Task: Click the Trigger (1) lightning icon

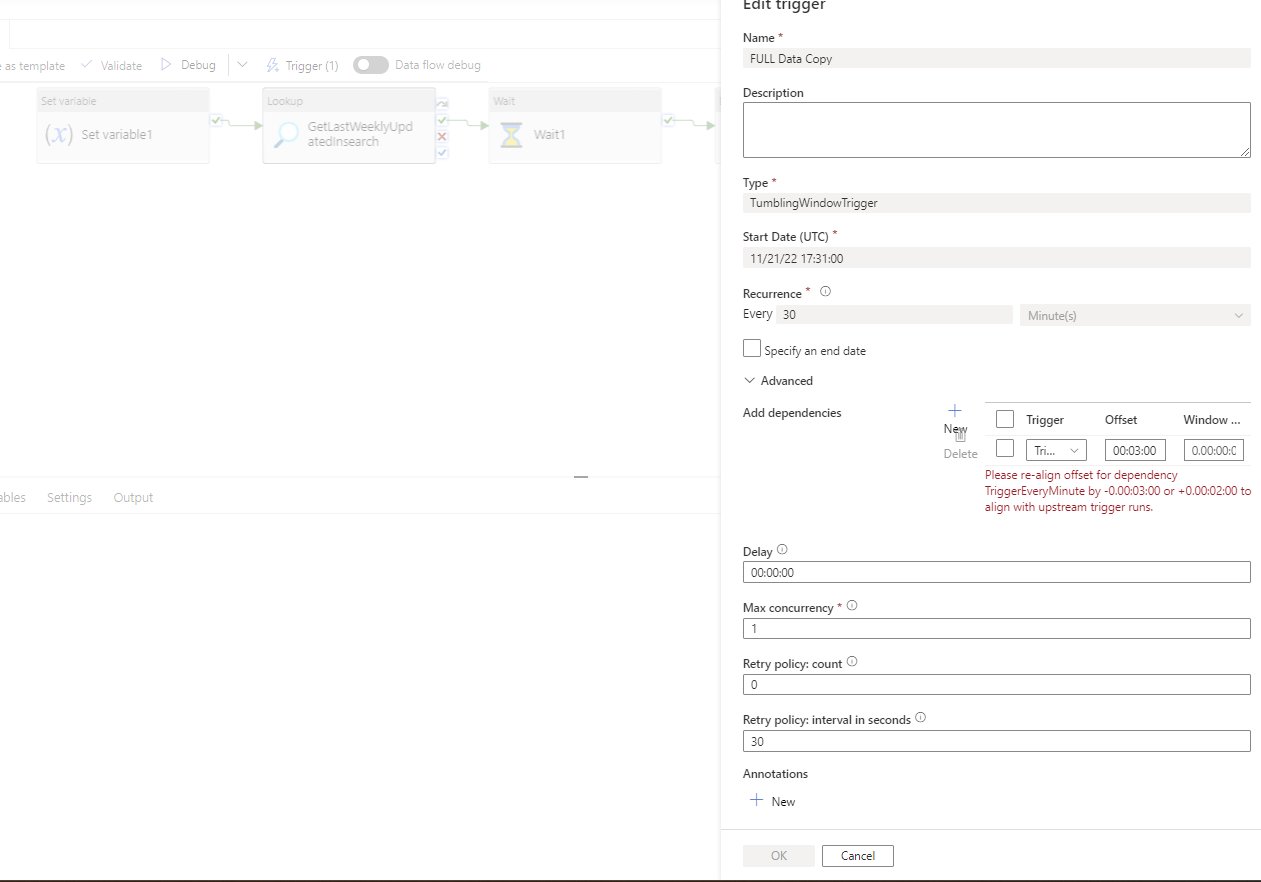Action: 272,65
